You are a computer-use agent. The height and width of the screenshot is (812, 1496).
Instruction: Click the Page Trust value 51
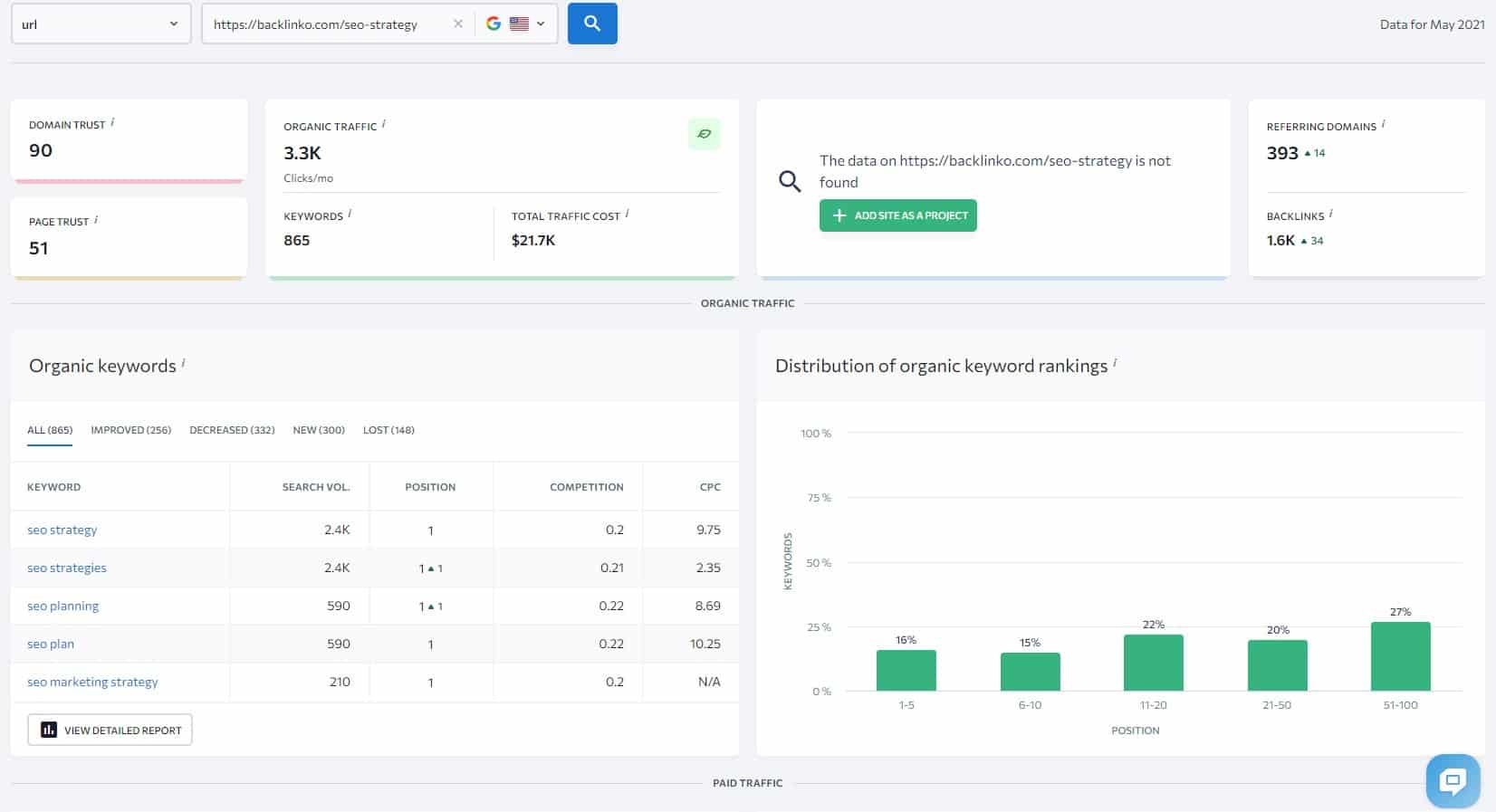(x=38, y=248)
